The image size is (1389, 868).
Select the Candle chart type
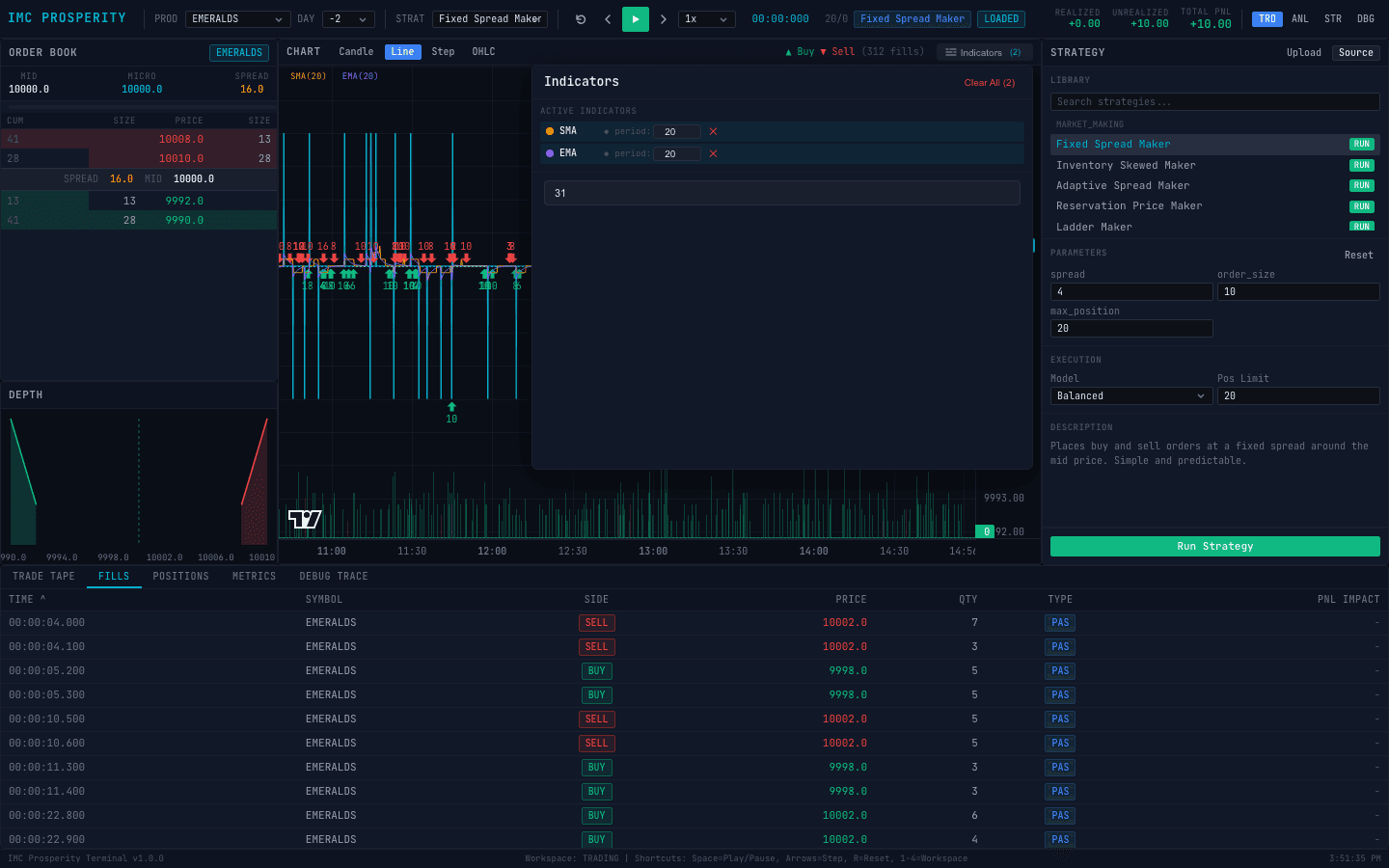(x=356, y=52)
